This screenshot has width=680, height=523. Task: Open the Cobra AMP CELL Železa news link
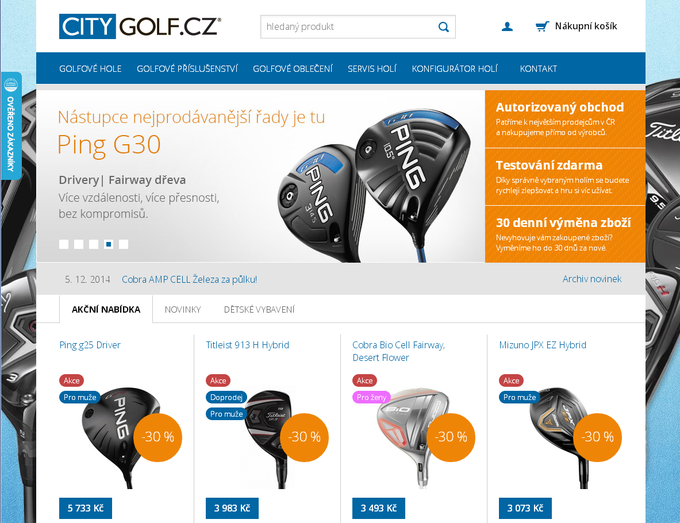[190, 279]
